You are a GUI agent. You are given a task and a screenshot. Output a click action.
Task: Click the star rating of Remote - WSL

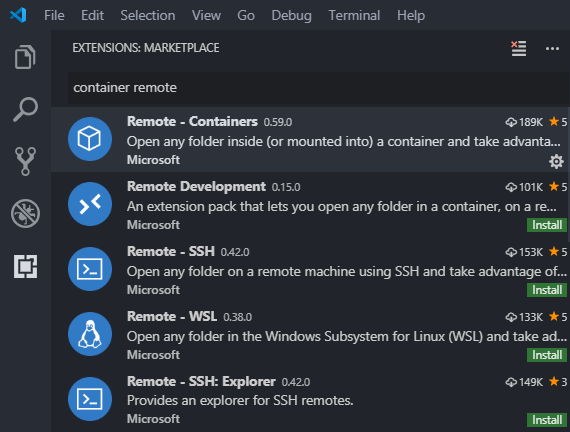pos(558,317)
